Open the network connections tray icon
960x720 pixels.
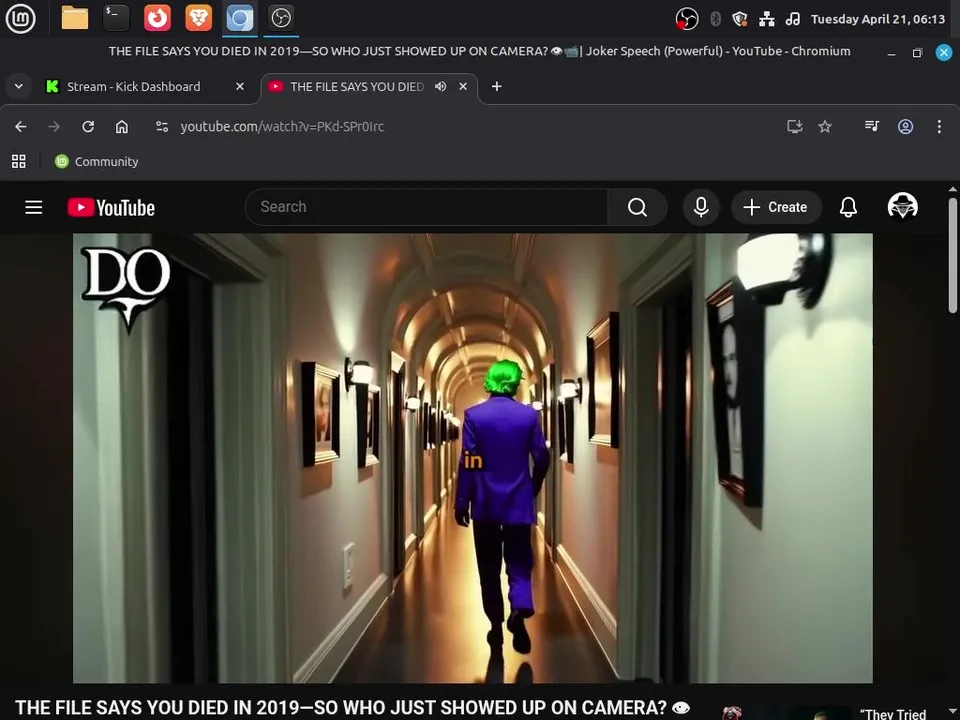point(767,19)
